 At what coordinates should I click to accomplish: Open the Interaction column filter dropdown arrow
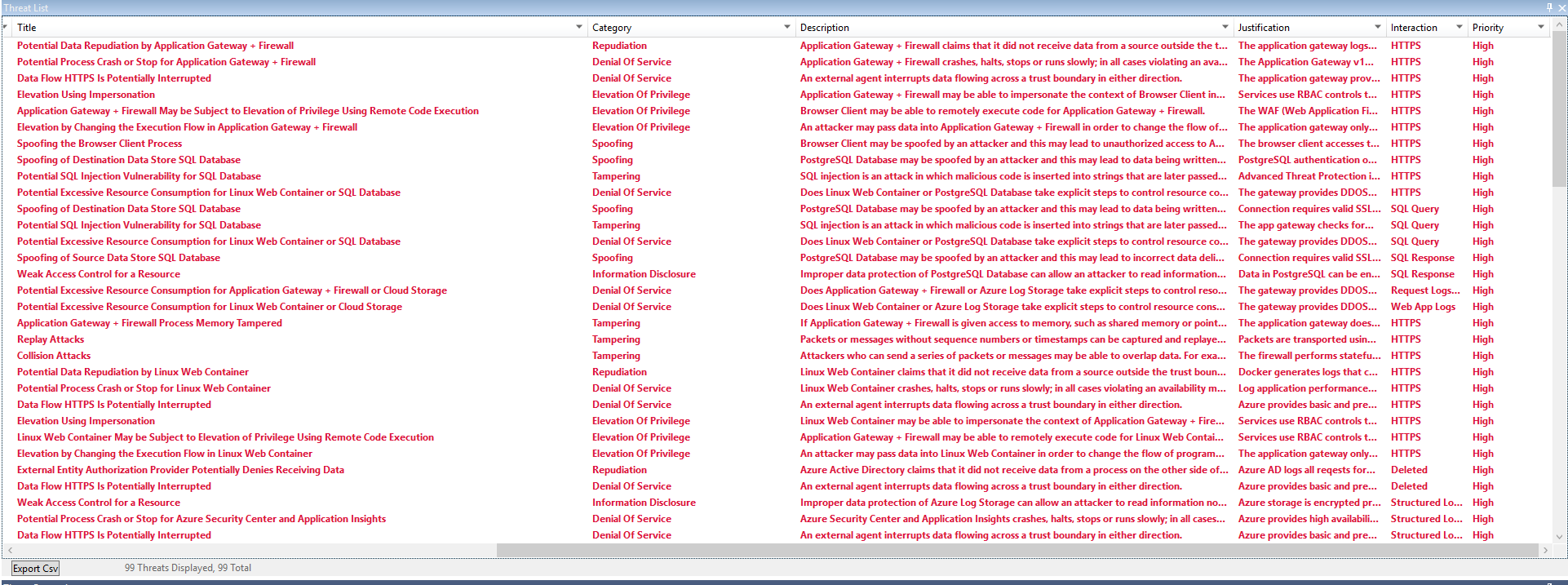pyautogui.click(x=1459, y=27)
